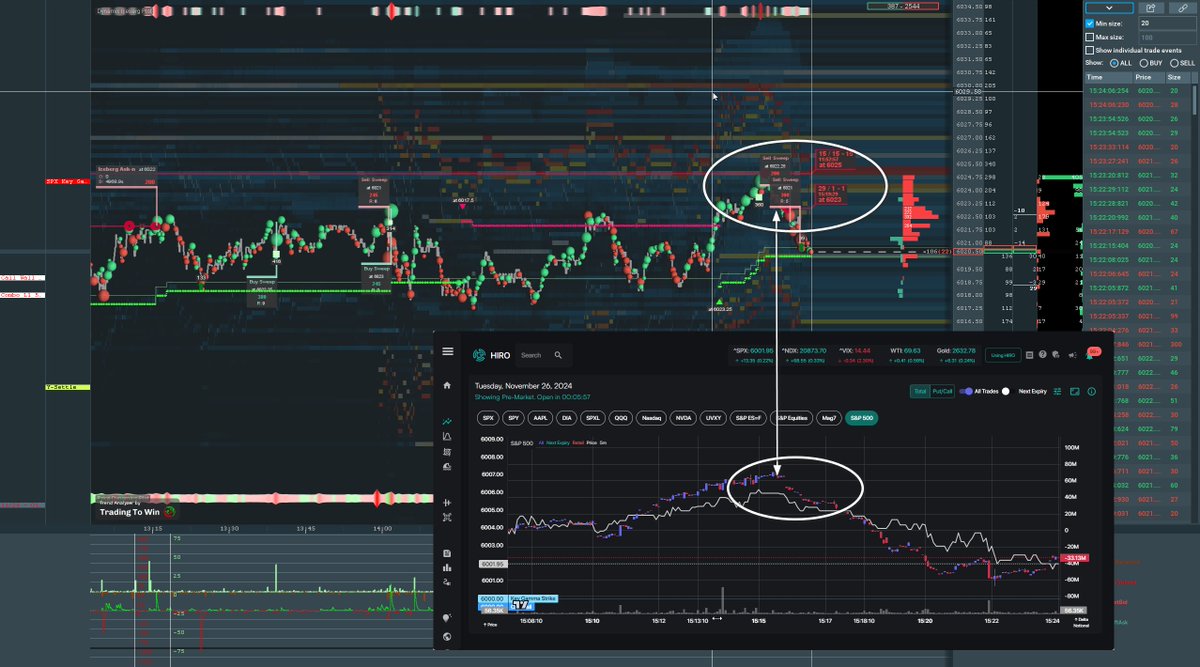Open the HIRO help question-mark icon

coord(1042,355)
